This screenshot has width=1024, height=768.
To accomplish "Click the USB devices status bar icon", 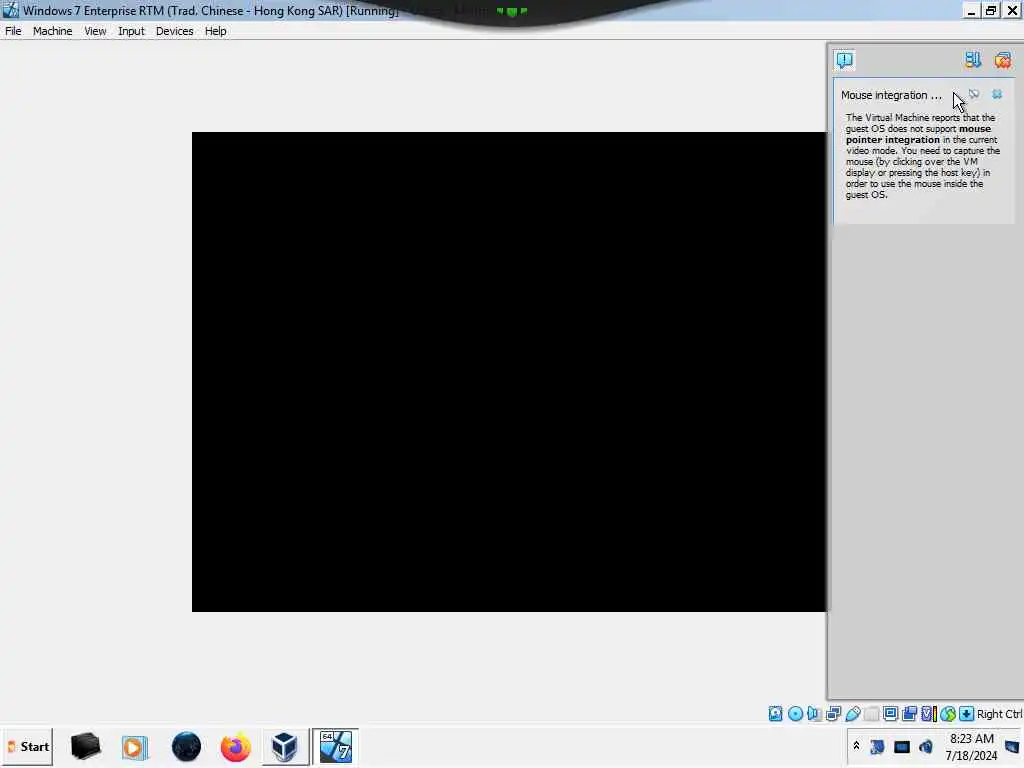I will (x=853, y=714).
